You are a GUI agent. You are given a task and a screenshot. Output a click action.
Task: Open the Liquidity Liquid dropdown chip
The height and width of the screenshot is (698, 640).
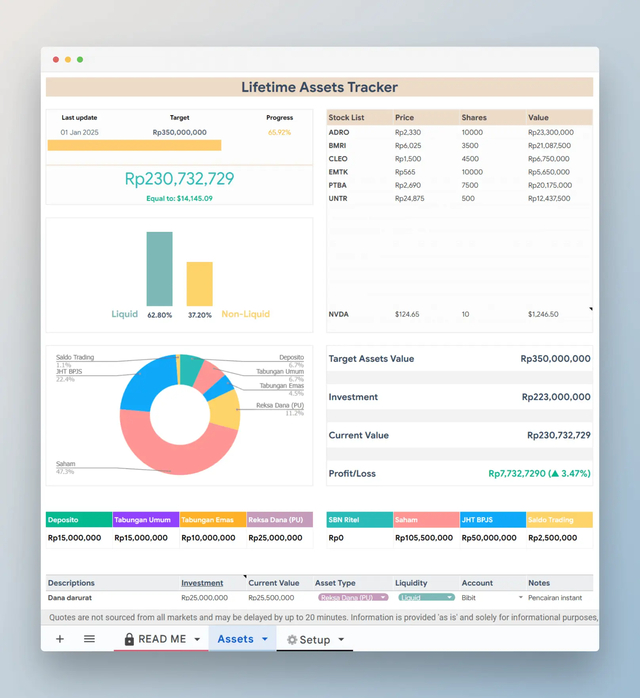tap(426, 597)
